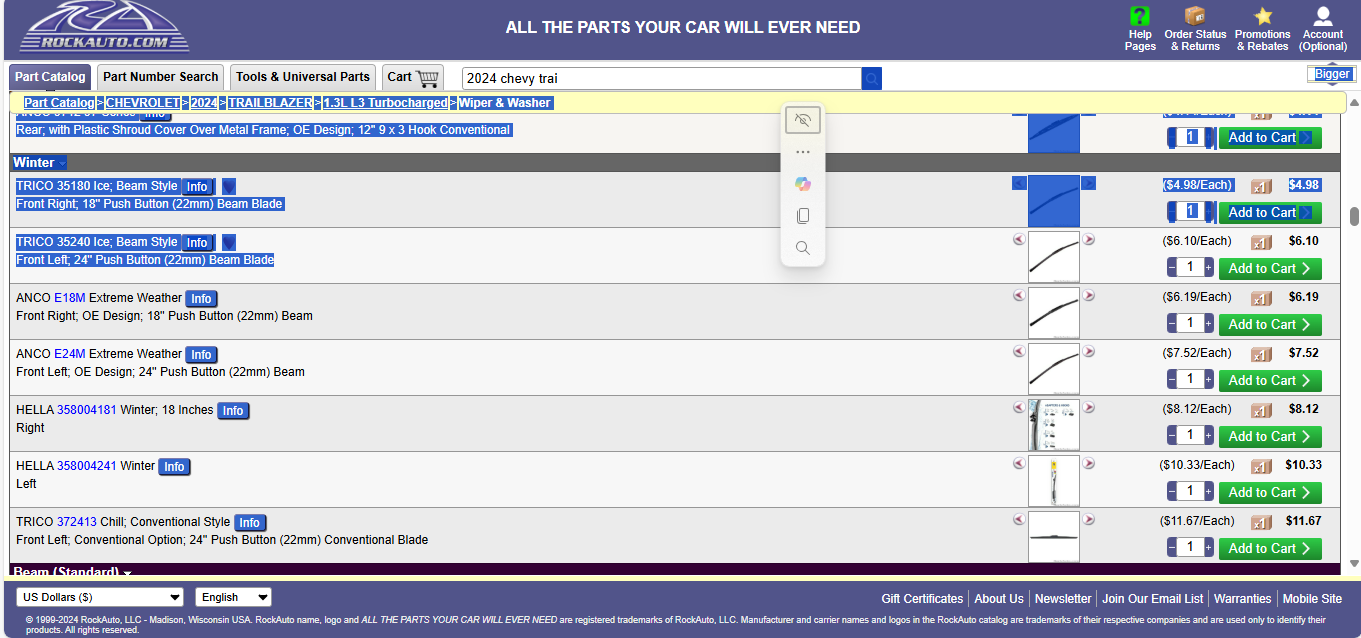Increase quantity for $6.10 TRICO 35240

1208,268
